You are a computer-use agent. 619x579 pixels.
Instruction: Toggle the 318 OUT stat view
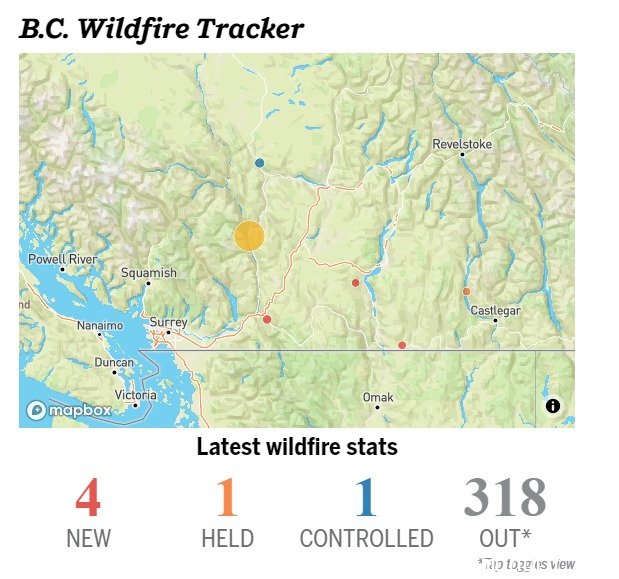[505, 512]
